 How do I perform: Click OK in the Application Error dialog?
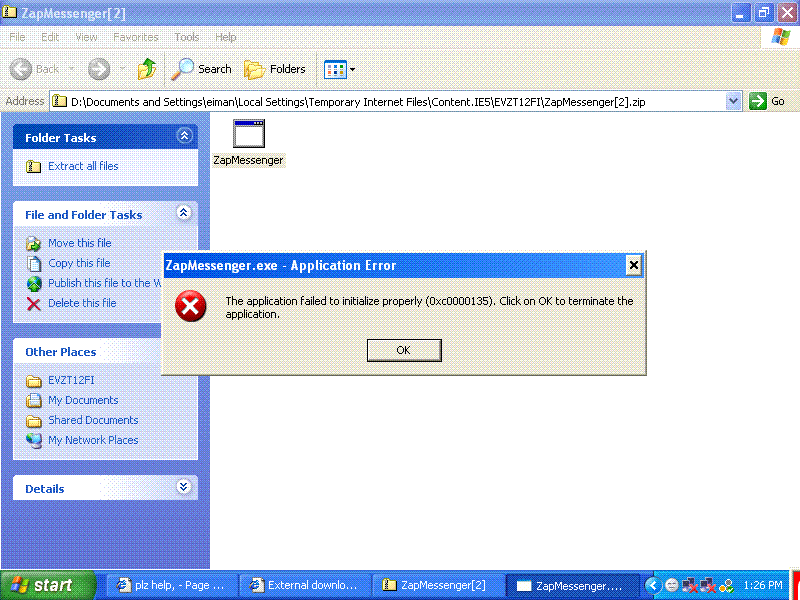[403, 350]
